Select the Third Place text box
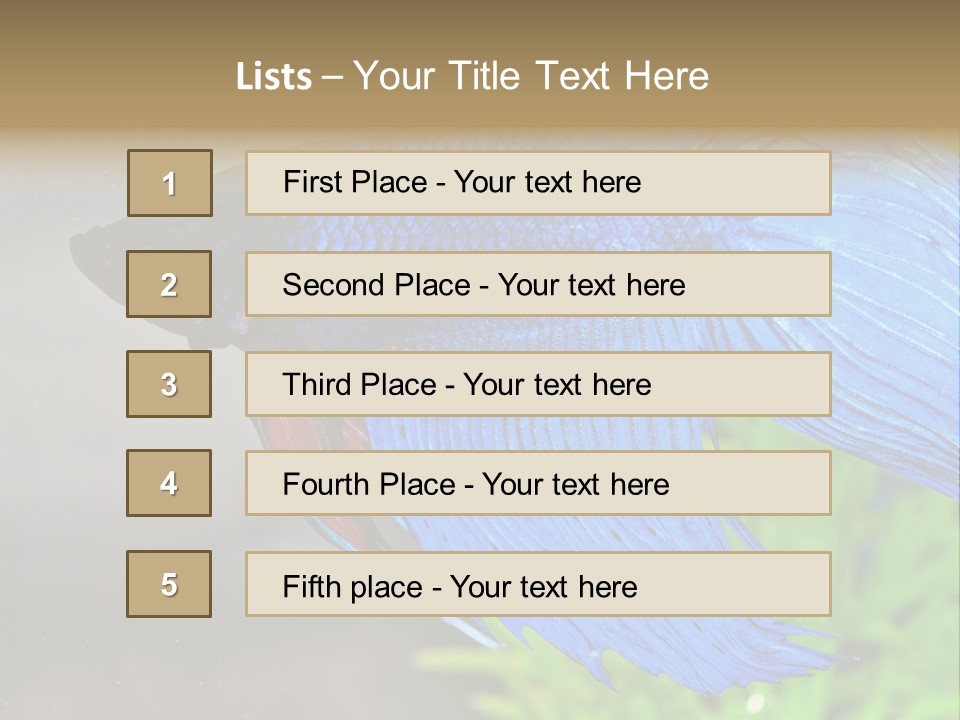960x720 pixels. pos(538,384)
